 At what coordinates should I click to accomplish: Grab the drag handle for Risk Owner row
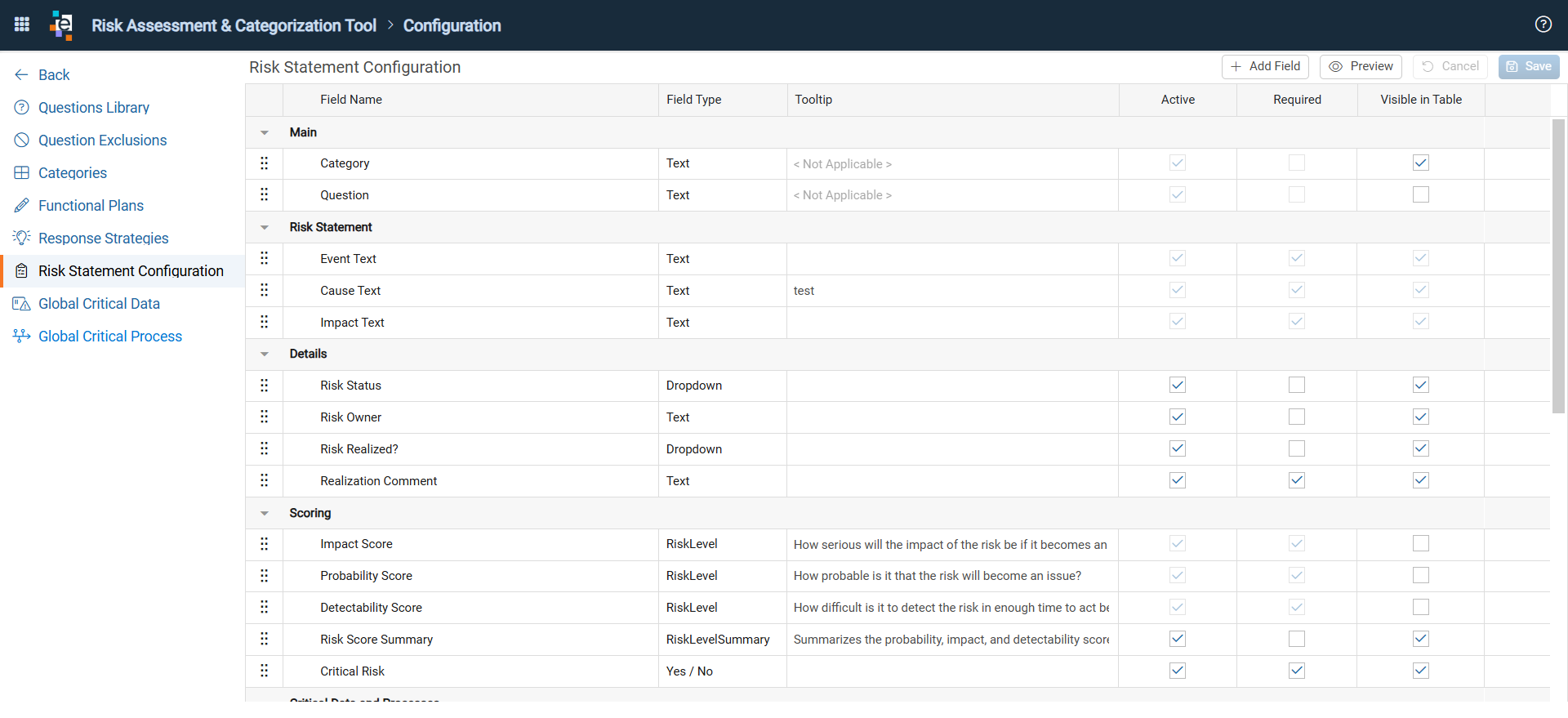click(264, 417)
